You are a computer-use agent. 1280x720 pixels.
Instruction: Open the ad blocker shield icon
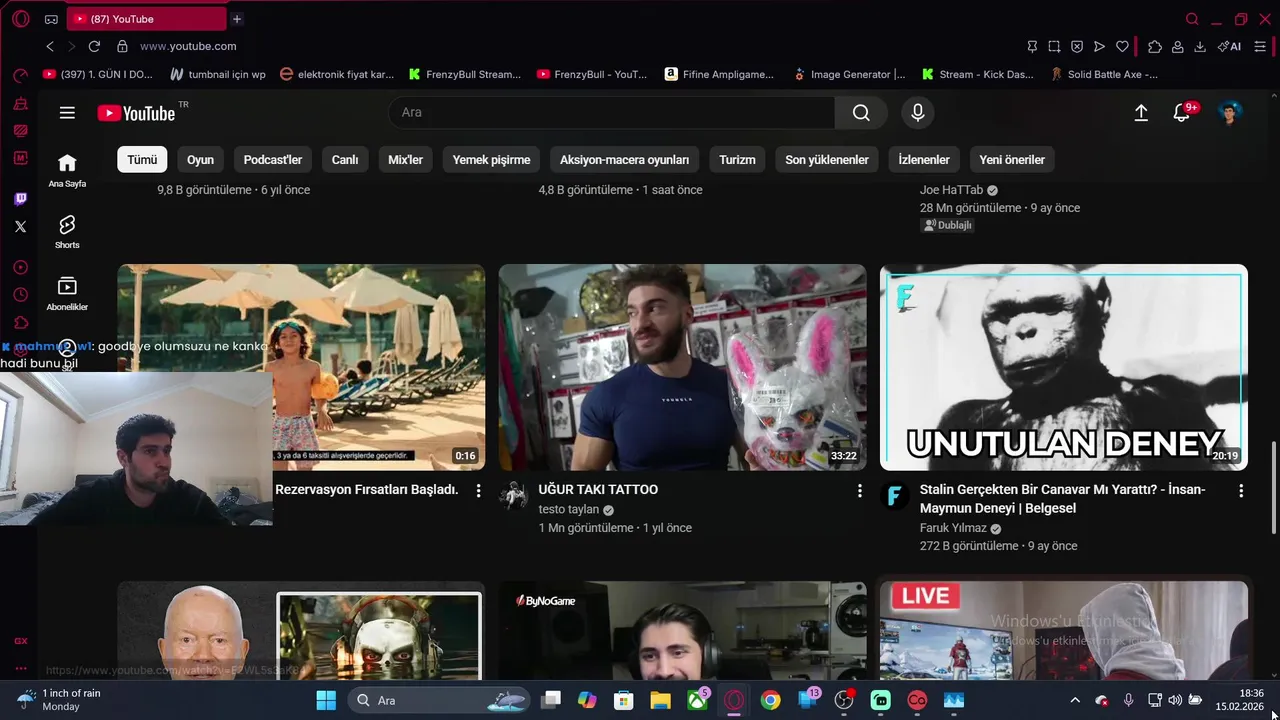tap(1077, 46)
